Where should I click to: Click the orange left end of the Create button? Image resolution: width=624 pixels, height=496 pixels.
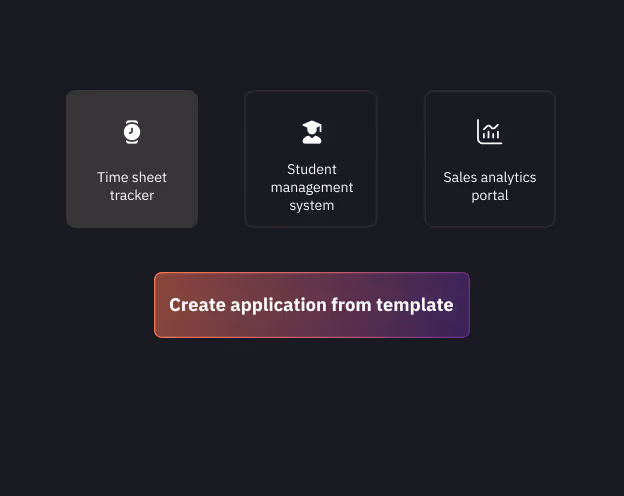(162, 305)
